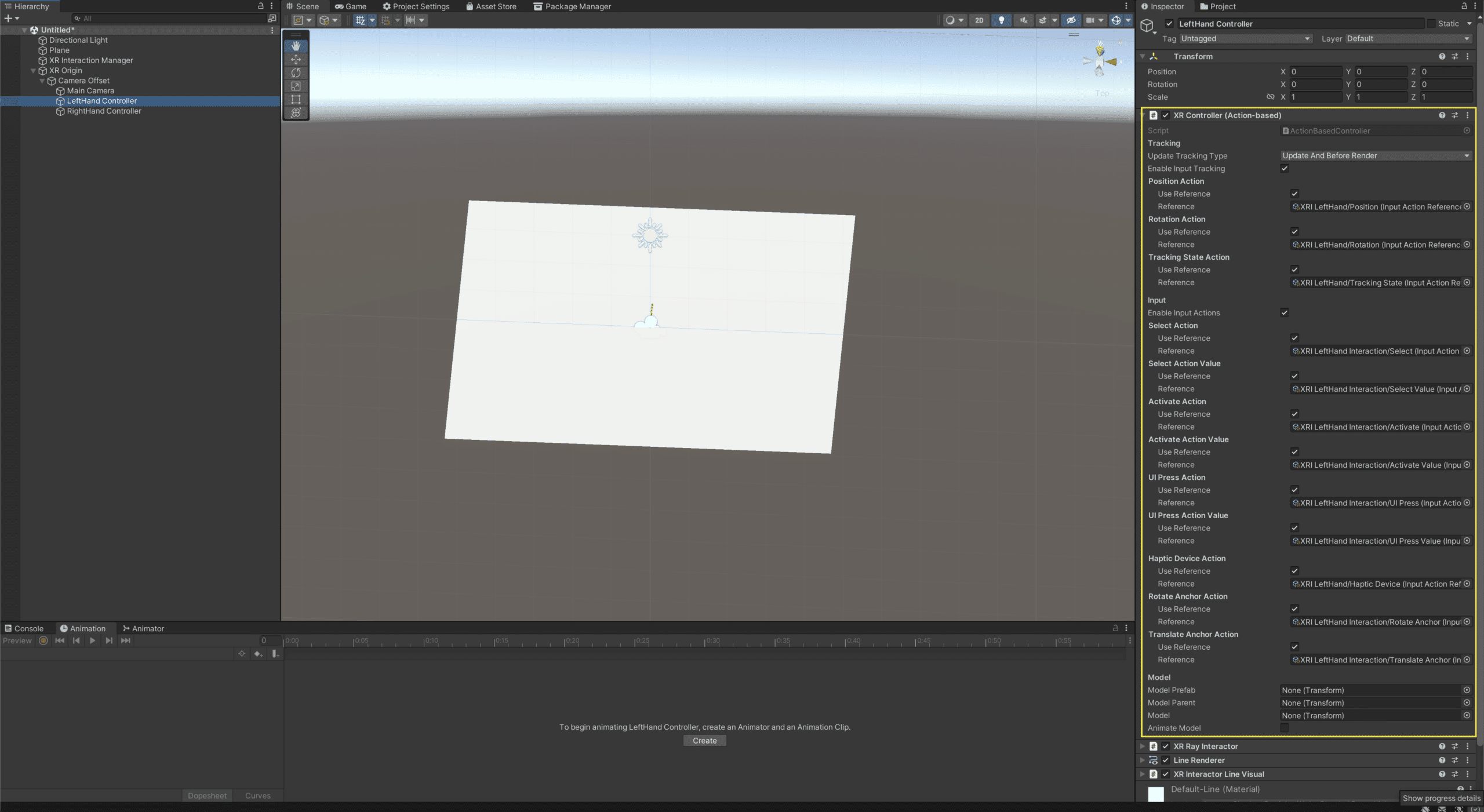
Task: Toggle 2D view mode in Scene
Action: coord(979,20)
